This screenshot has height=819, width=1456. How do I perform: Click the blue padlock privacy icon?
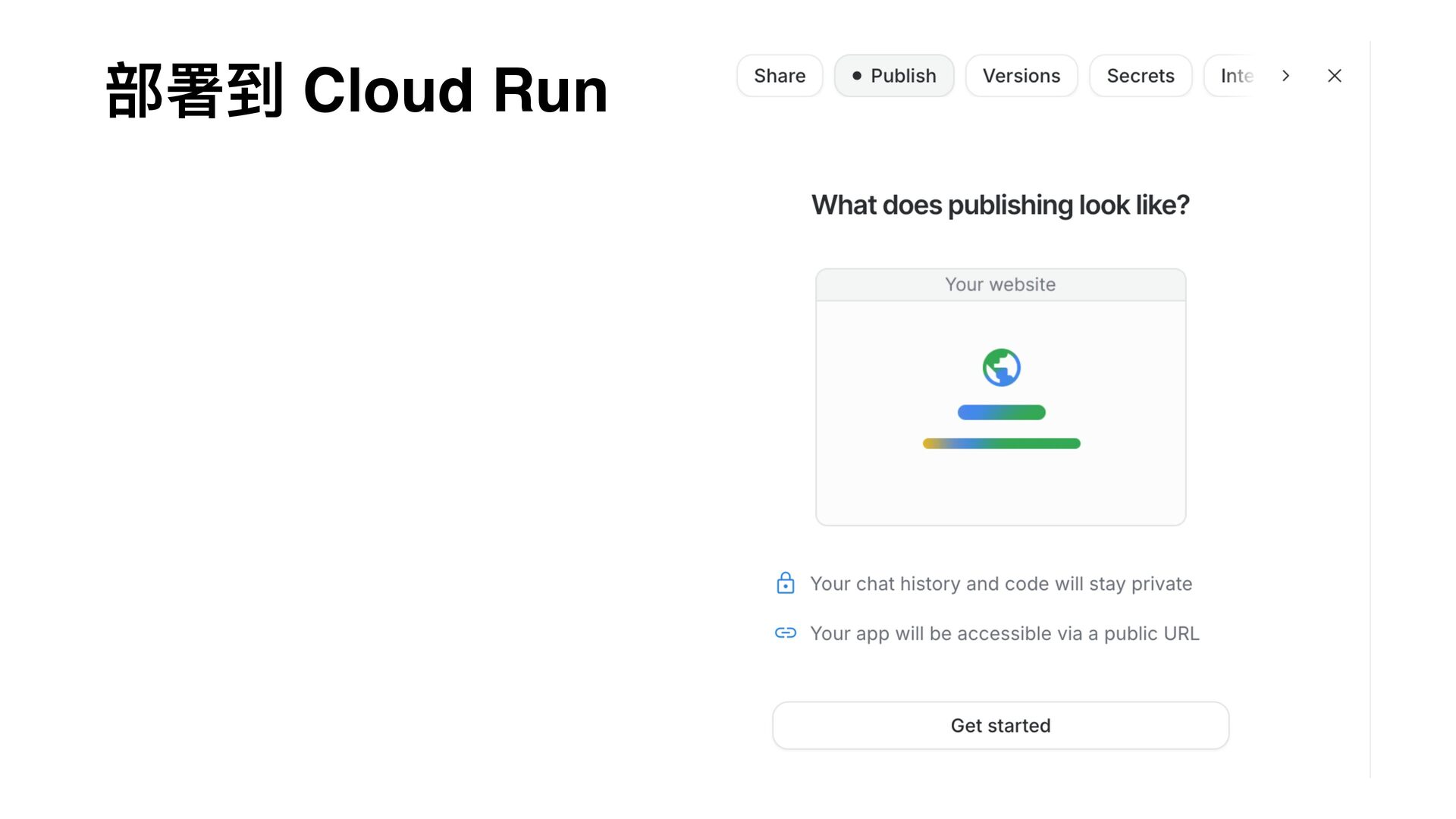tap(786, 583)
